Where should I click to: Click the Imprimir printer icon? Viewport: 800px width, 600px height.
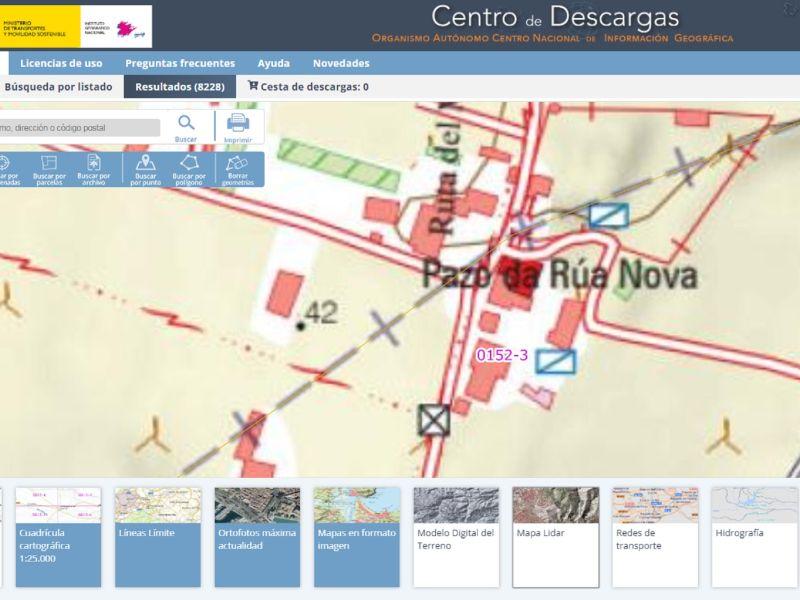(238, 122)
